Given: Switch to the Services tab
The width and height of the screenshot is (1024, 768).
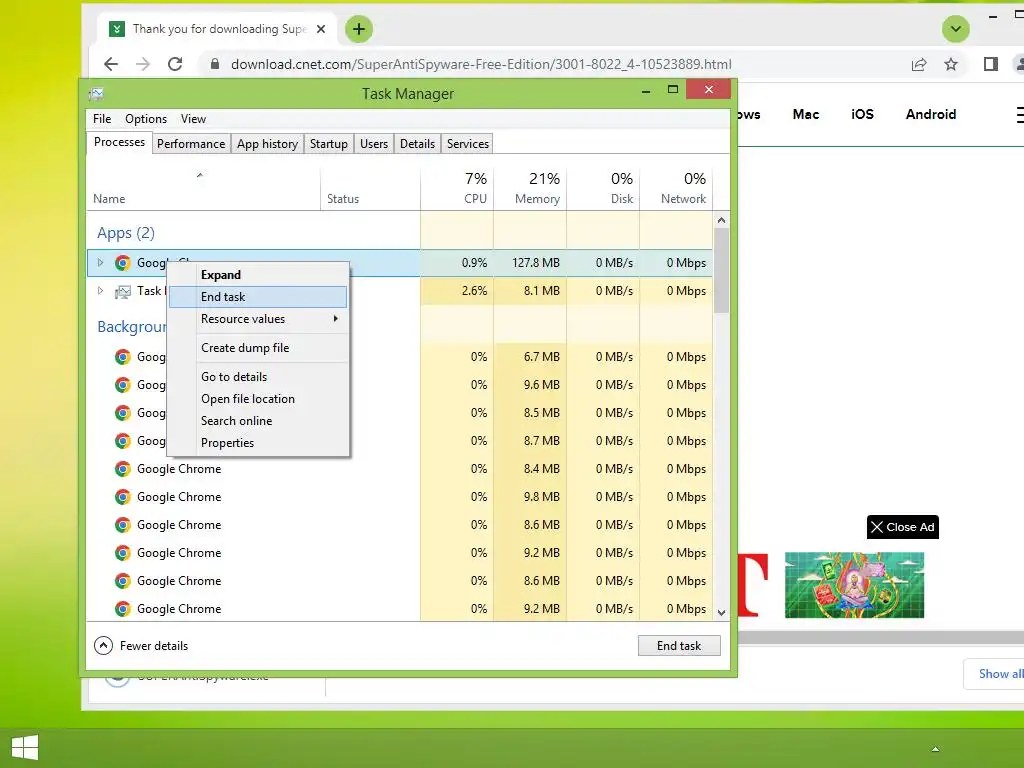Looking at the screenshot, I should coord(468,144).
